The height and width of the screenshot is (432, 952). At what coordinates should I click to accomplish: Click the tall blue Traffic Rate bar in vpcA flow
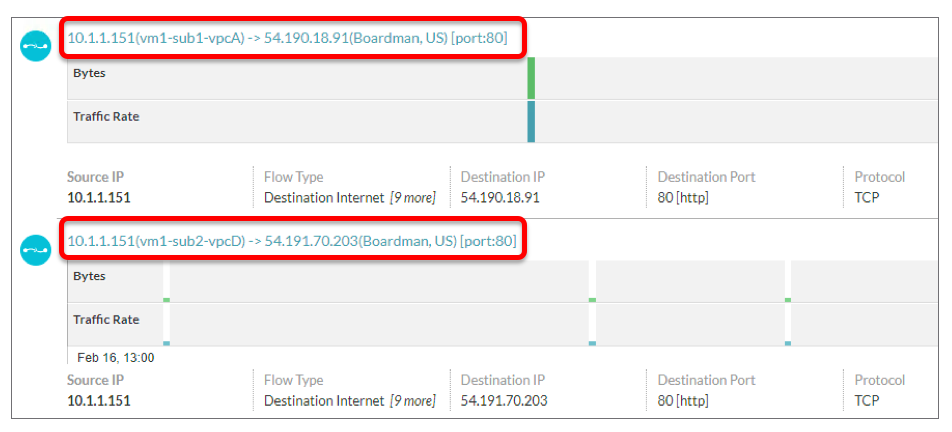[x=531, y=121]
